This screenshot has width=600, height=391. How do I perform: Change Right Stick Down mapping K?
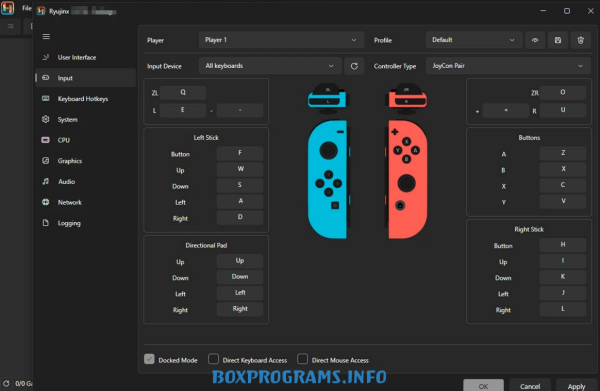click(562, 277)
